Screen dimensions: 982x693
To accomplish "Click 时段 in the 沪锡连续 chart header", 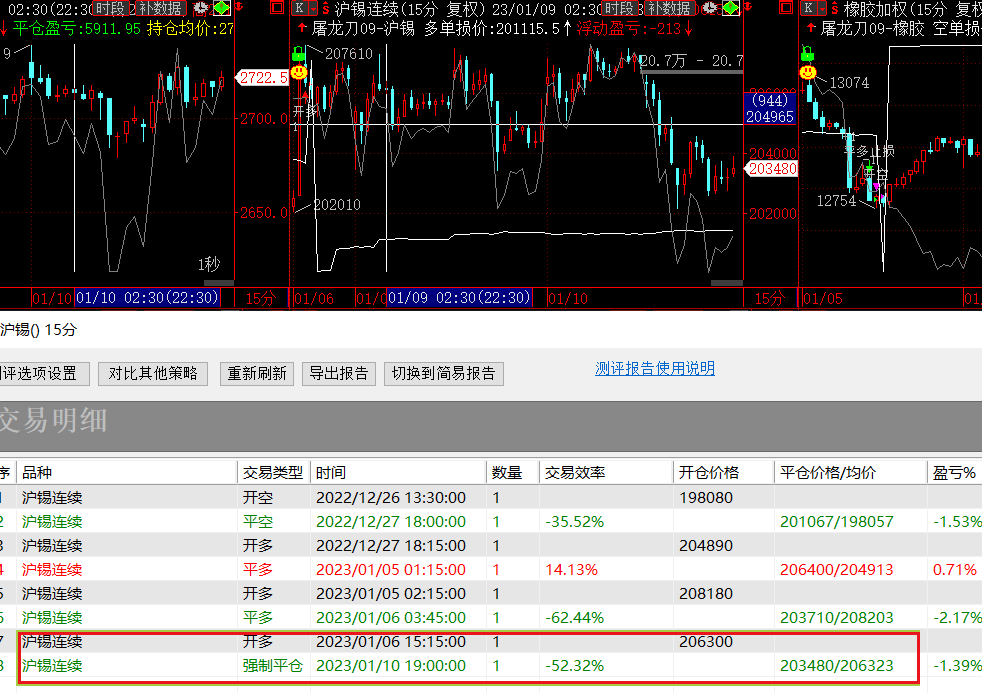I will click(x=620, y=8).
